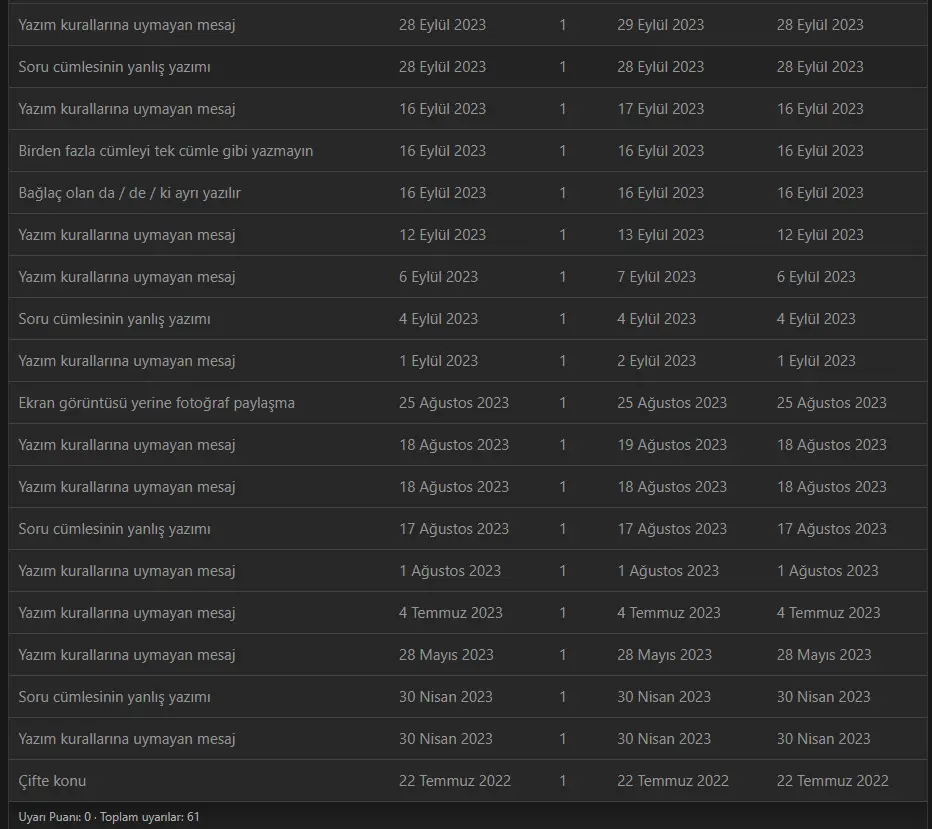
Task: Click 'Yazım kurallarına uymayan mesaj' in row expiring 2 Eylül 2023
Action: 127,361
